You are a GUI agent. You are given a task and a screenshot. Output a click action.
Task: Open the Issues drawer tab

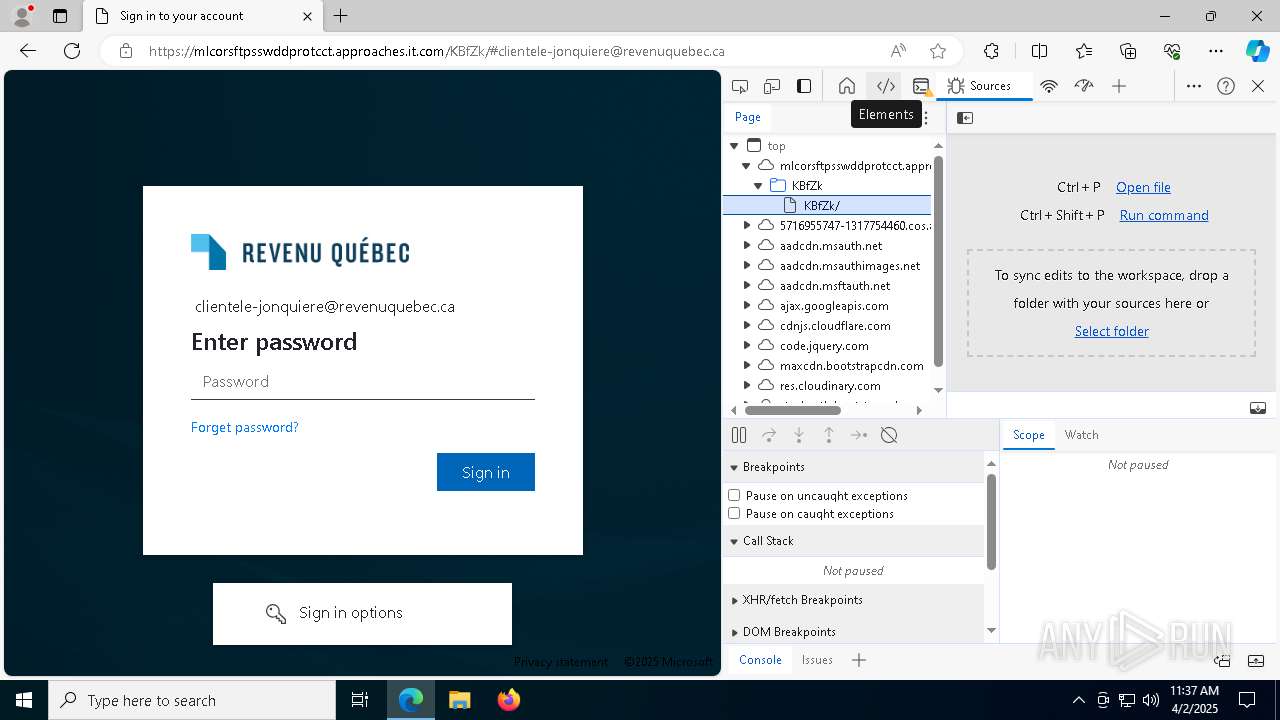[x=817, y=660]
